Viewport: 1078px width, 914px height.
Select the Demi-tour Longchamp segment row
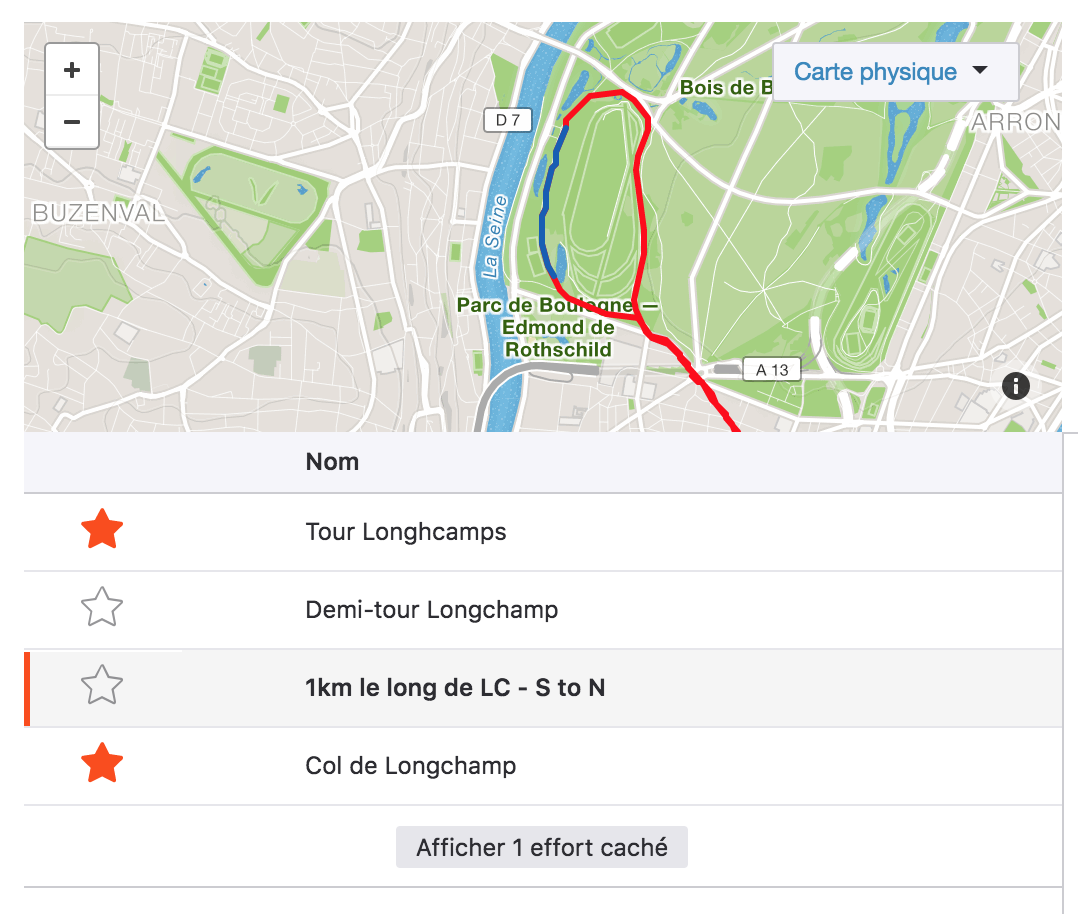coord(543,610)
